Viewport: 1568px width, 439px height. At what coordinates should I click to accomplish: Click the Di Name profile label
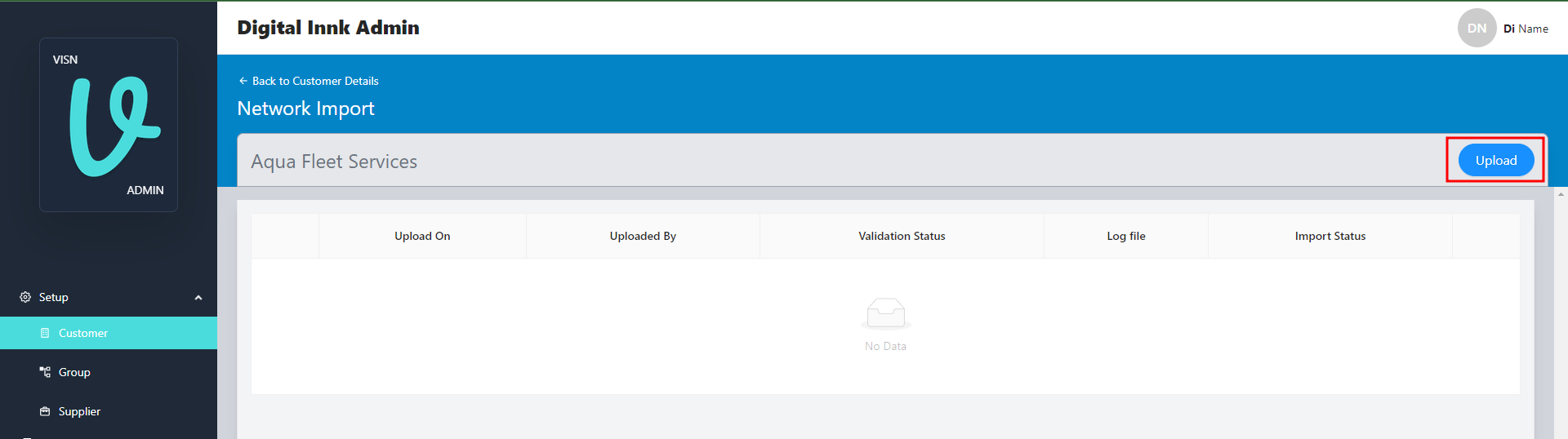click(x=1526, y=29)
